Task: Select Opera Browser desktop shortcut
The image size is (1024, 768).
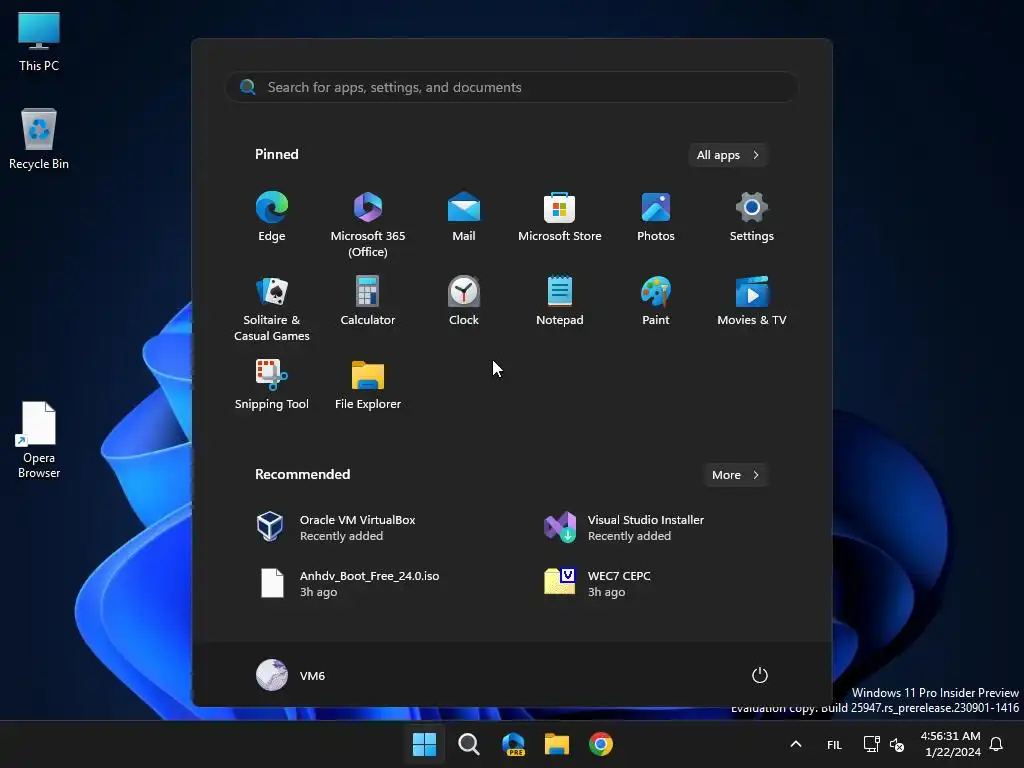Action: 39,440
